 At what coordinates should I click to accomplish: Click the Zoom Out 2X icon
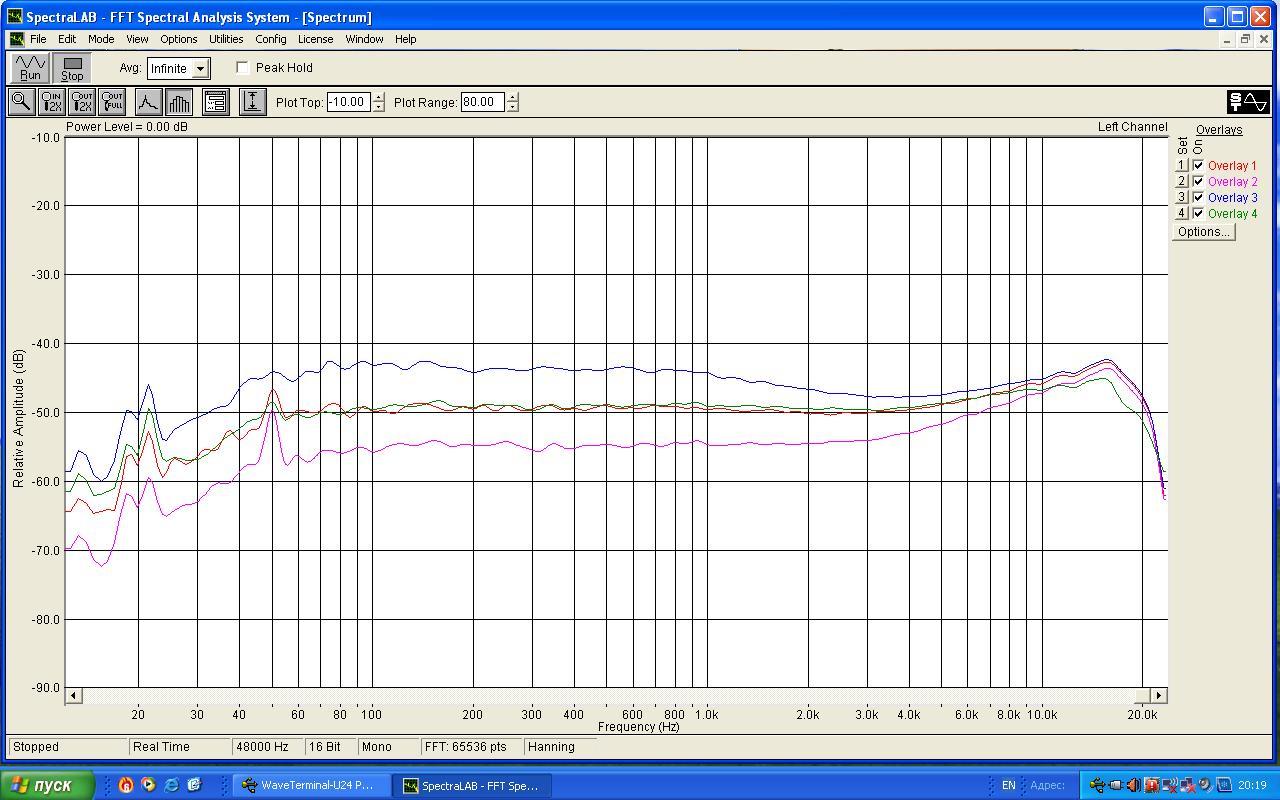82,102
